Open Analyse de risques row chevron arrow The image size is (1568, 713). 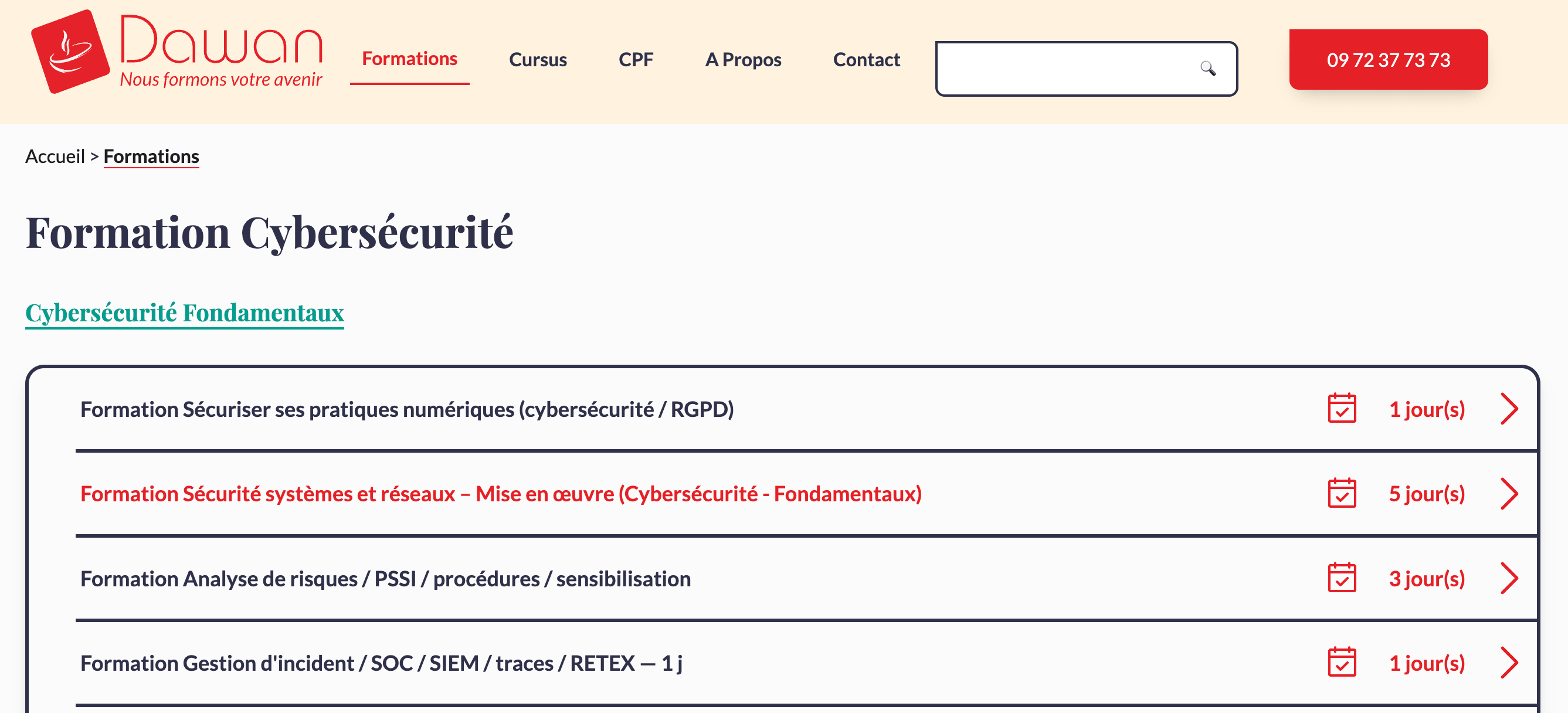pos(1509,578)
